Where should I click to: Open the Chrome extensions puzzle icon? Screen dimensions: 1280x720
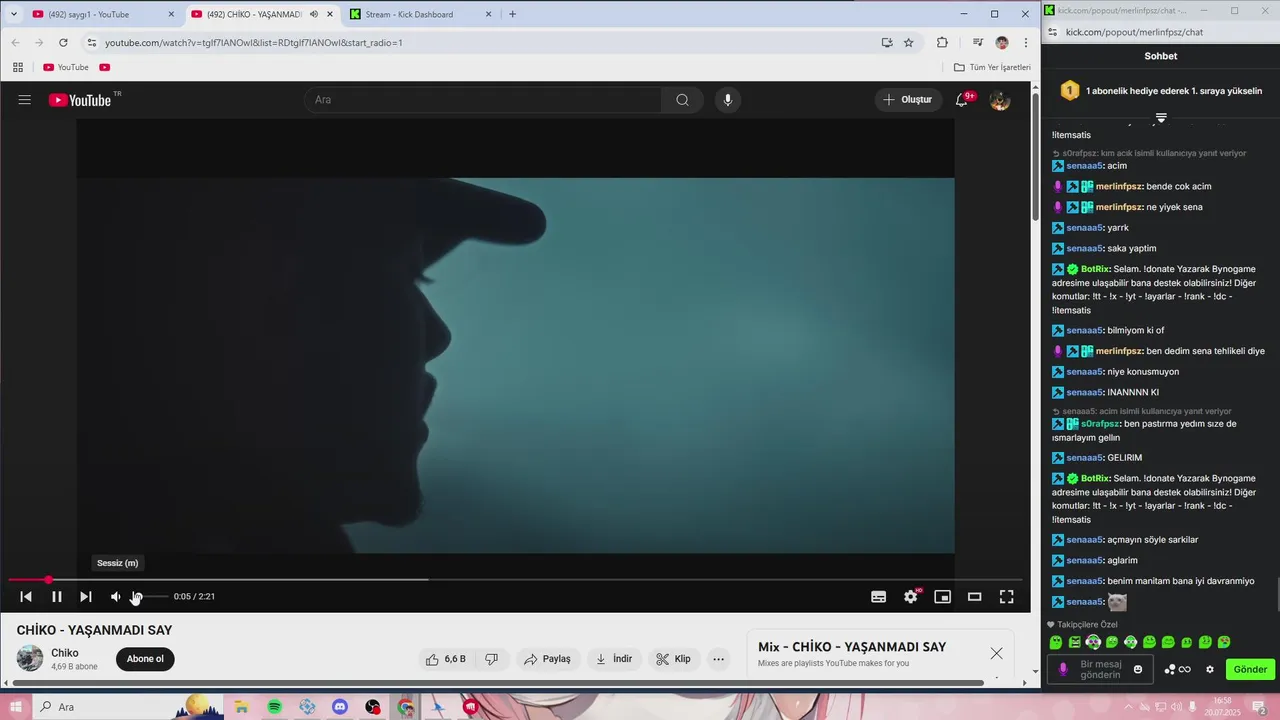point(942,43)
